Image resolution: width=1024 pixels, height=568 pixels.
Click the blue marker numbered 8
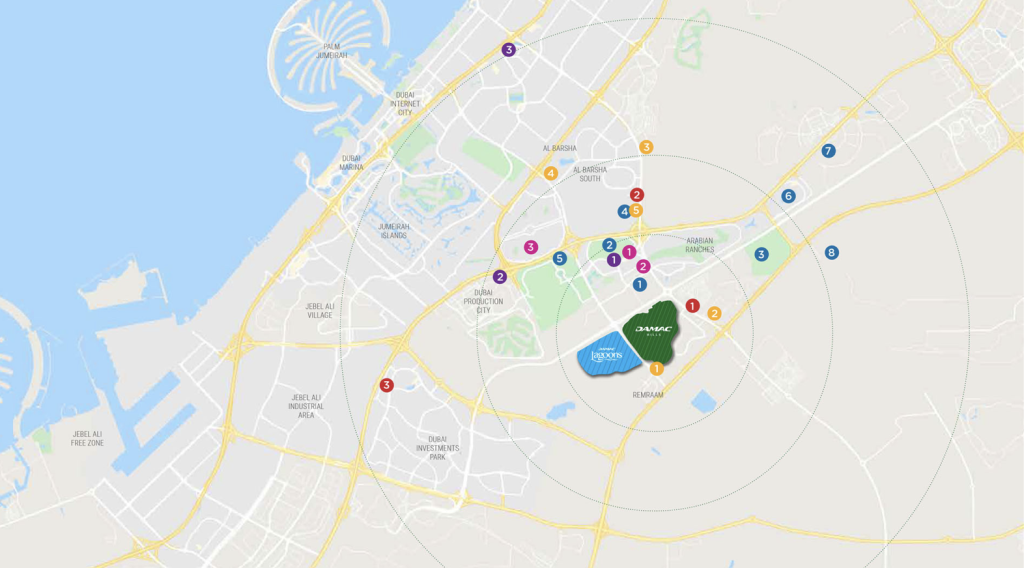tap(831, 253)
